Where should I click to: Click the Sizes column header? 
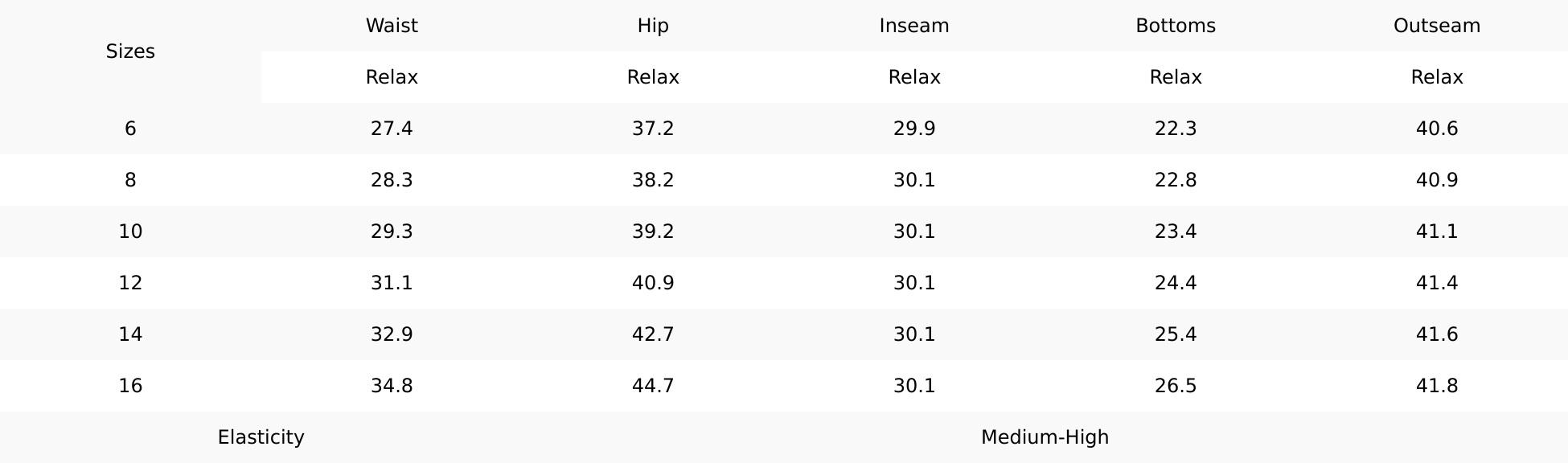tap(130, 51)
